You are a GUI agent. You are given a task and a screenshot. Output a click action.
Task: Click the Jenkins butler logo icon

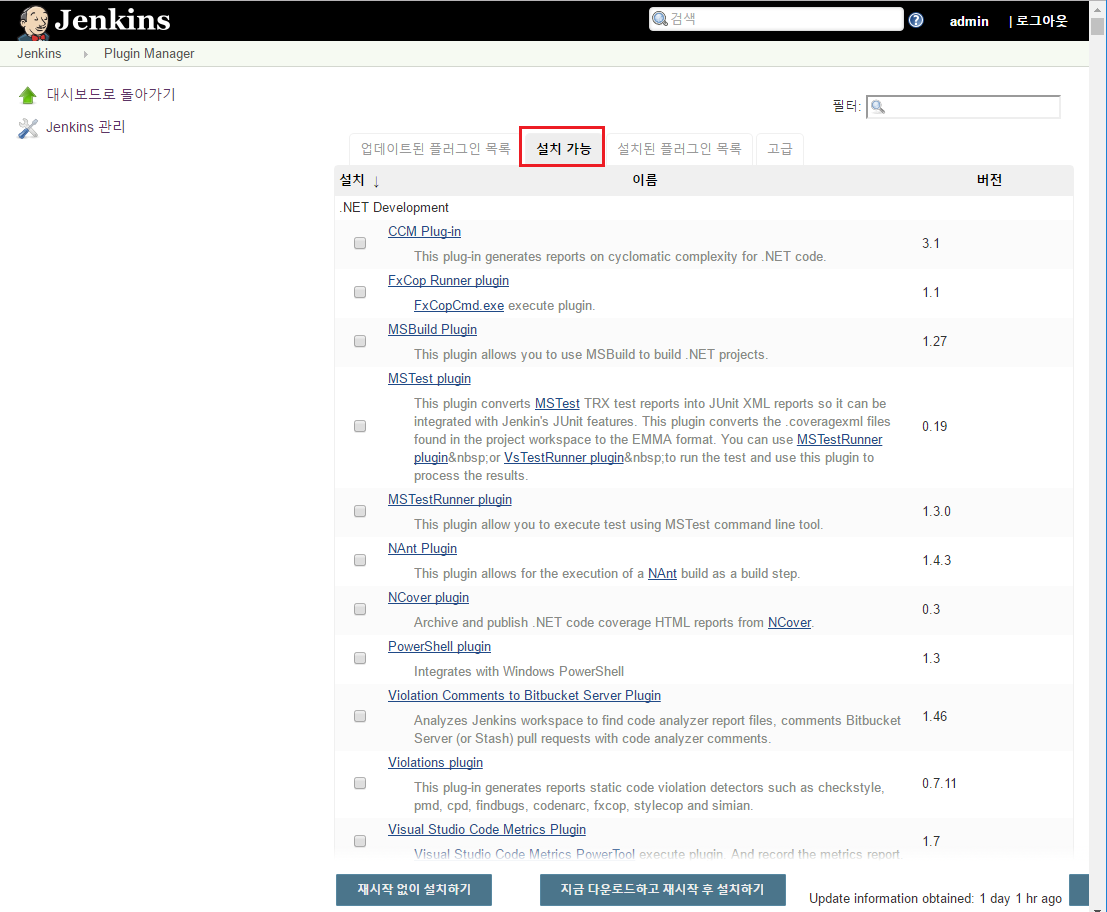click(33, 22)
